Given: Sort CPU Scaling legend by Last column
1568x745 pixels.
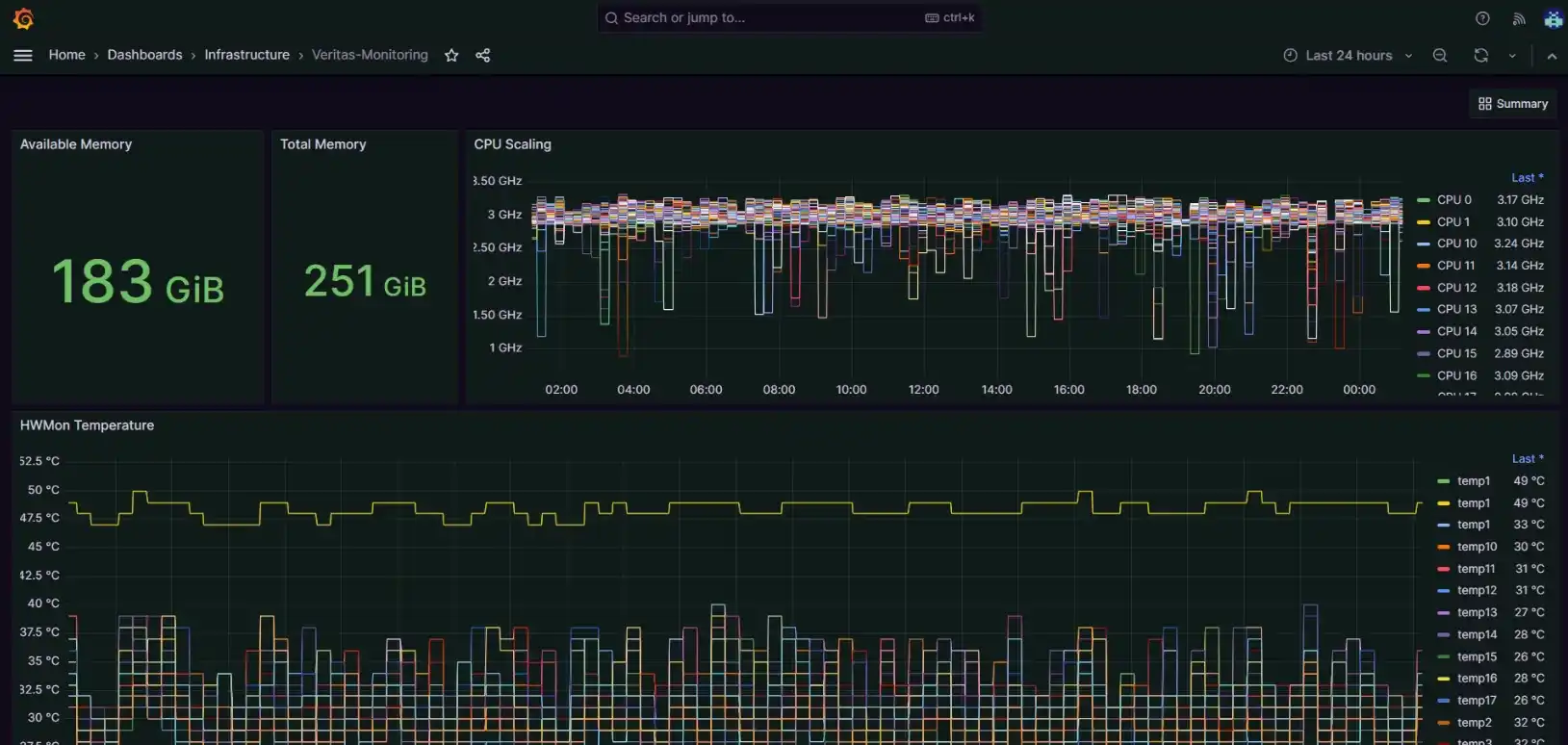Looking at the screenshot, I should click(1527, 178).
